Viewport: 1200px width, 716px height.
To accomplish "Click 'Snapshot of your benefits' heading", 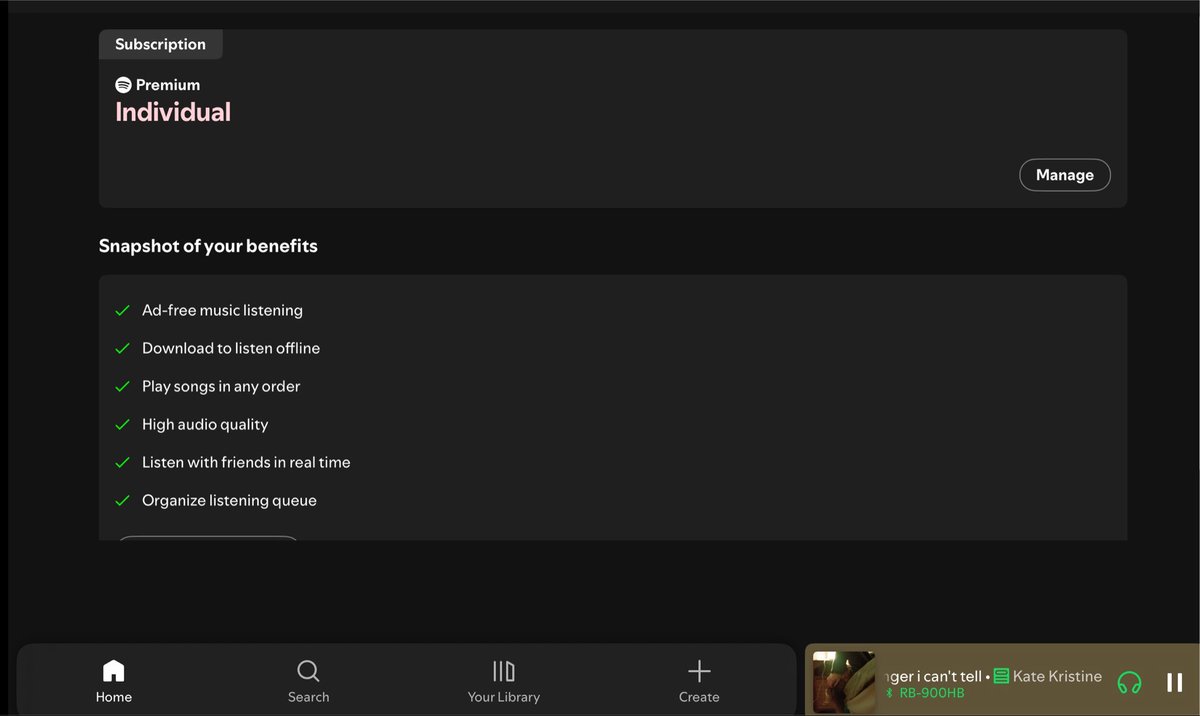I will [x=208, y=246].
